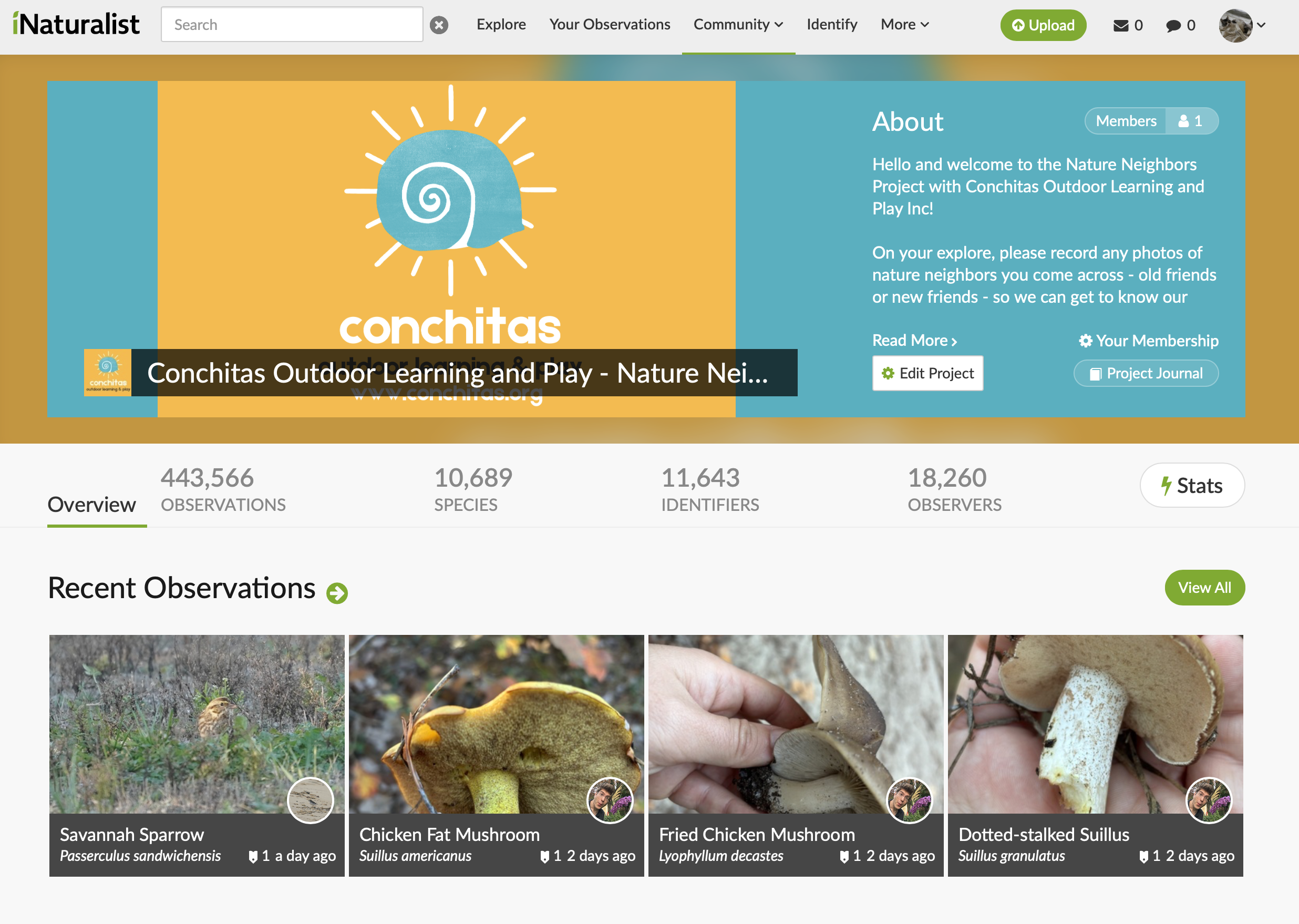Open the Dotted-stalked Suillus observer's avatar
The image size is (1299, 924).
coord(1209,800)
